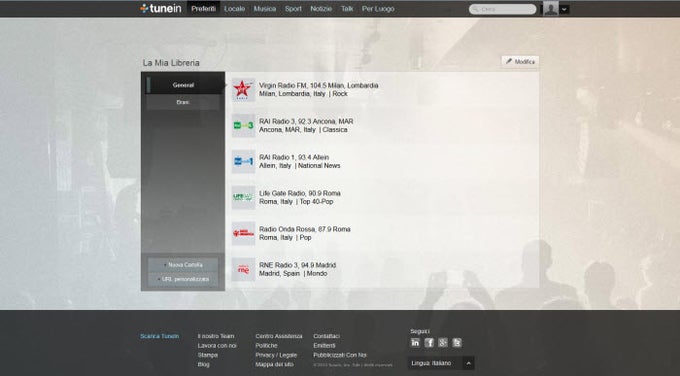Expand the account dropdown arrow
The width and height of the screenshot is (680, 376).
coord(564,9)
